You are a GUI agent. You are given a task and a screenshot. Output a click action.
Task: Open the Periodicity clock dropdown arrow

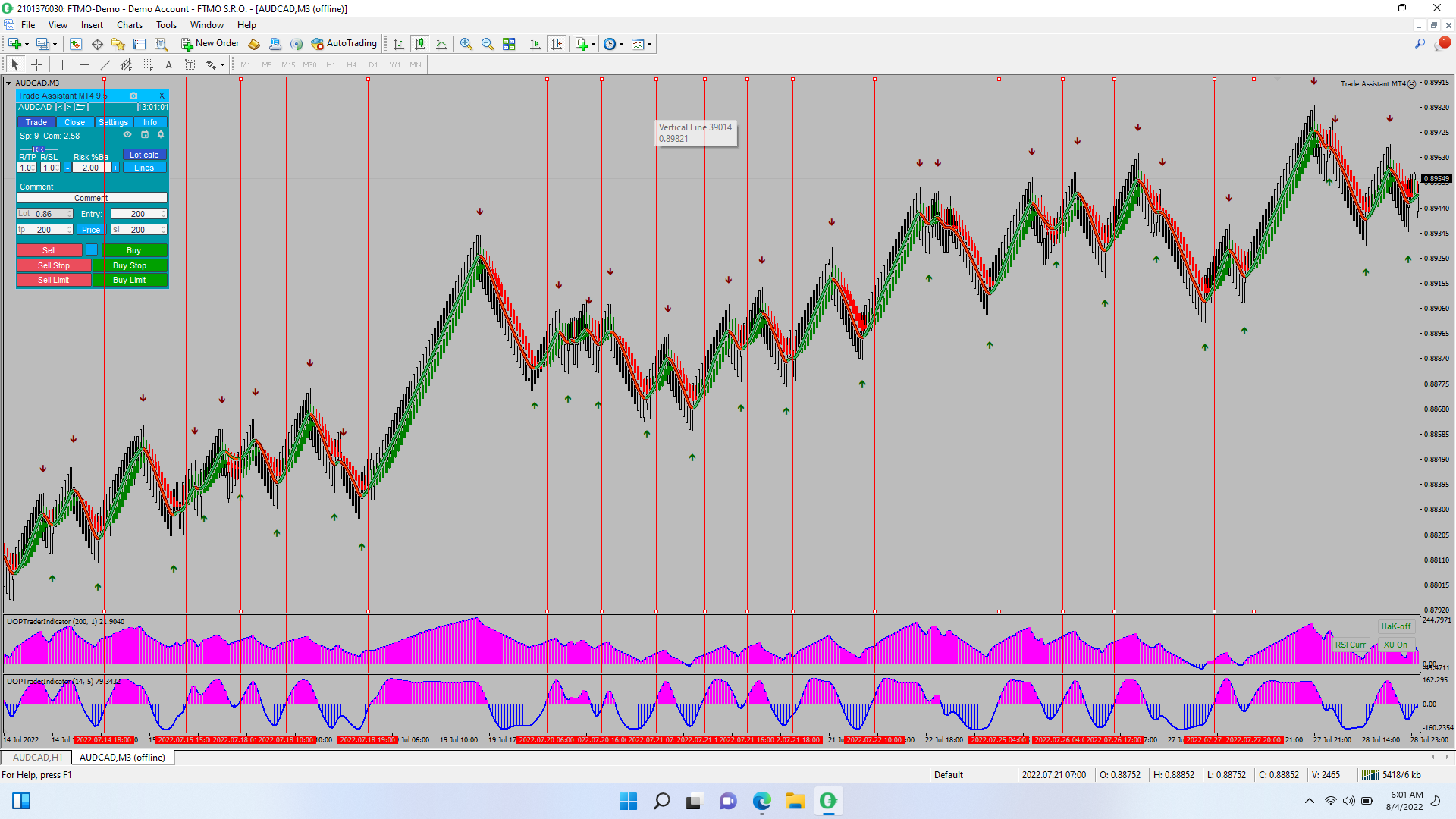[622, 44]
